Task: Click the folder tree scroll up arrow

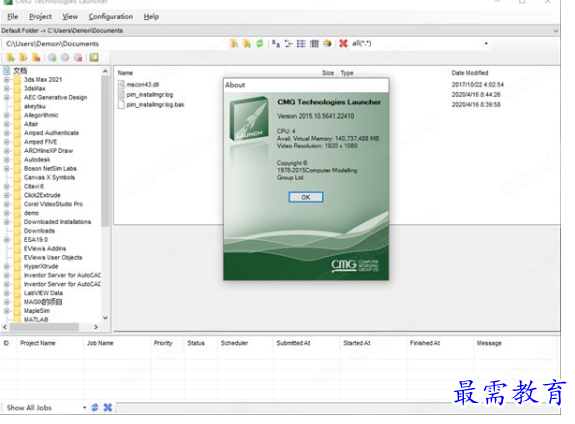Action: (x=105, y=71)
